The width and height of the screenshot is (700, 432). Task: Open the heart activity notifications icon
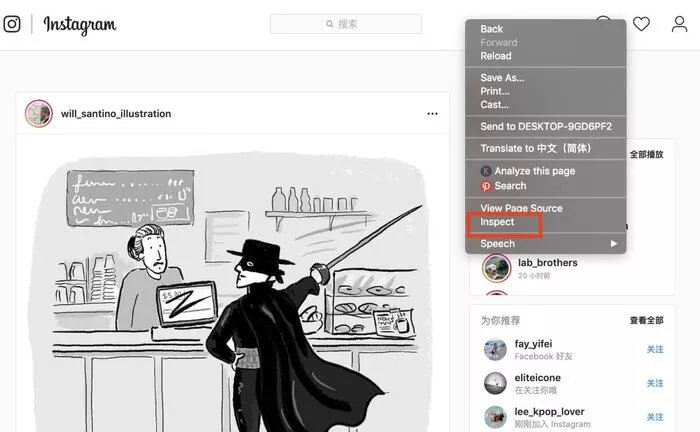(641, 24)
